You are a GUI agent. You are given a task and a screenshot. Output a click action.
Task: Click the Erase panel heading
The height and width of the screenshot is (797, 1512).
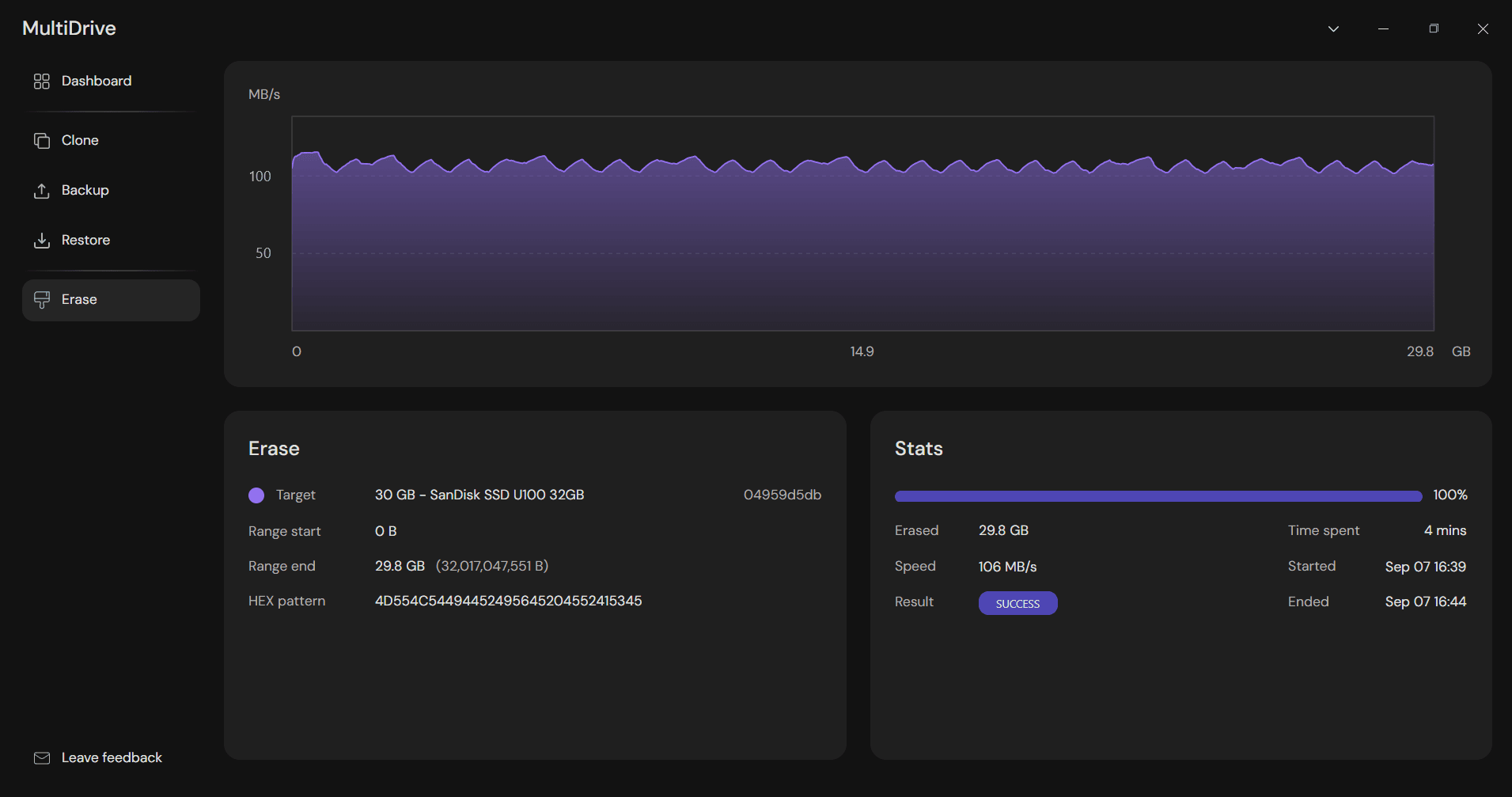(x=274, y=449)
